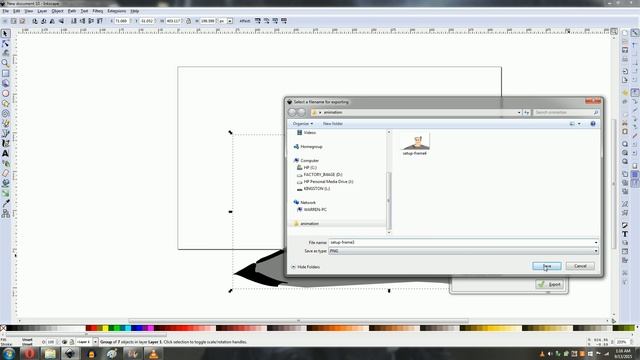Image resolution: width=640 pixels, height=360 pixels.
Task: Click the Save button
Action: [x=547, y=266]
